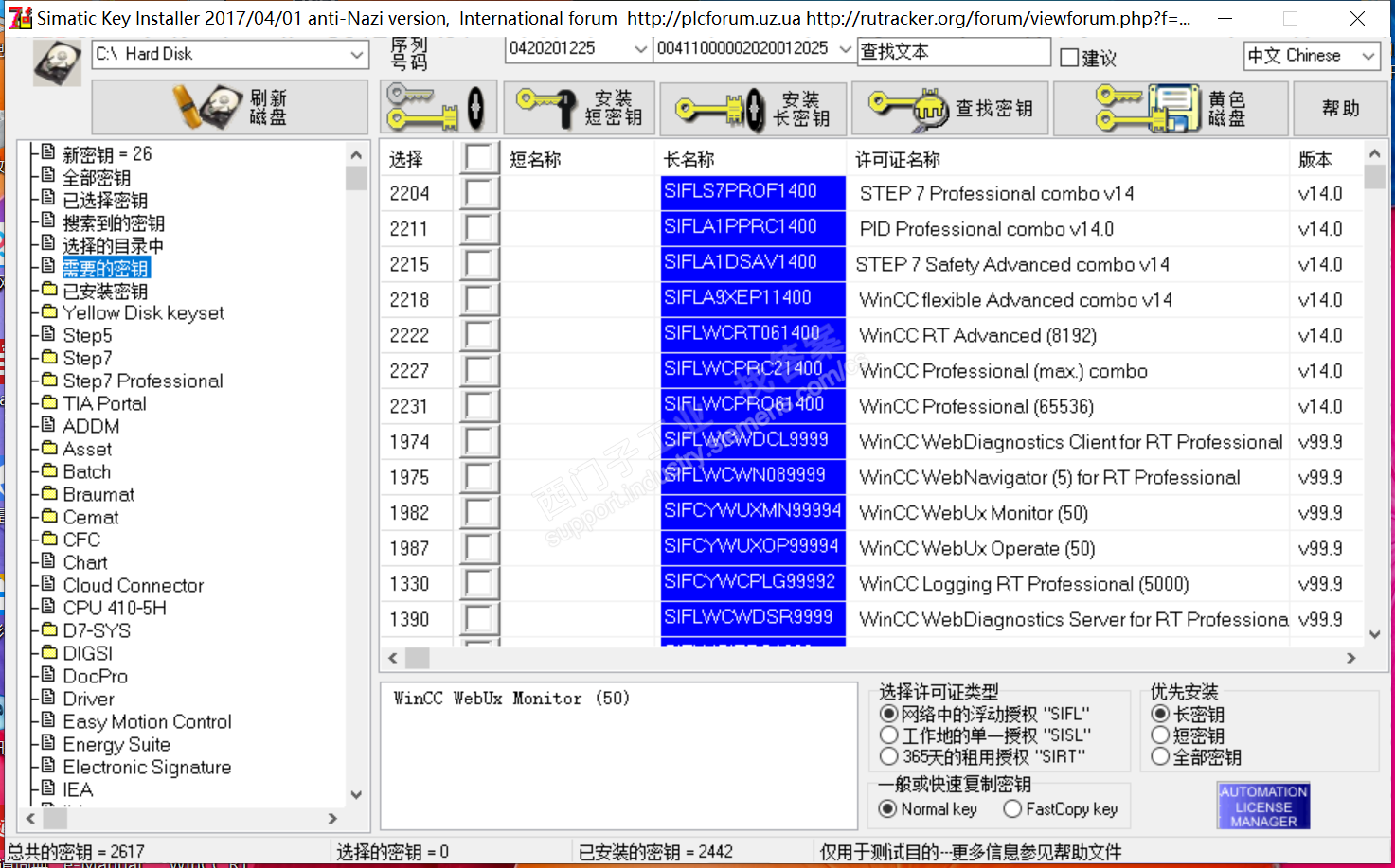The width and height of the screenshot is (1395, 868).
Task: Select Easy Motion Control in the tree
Action: click(147, 721)
